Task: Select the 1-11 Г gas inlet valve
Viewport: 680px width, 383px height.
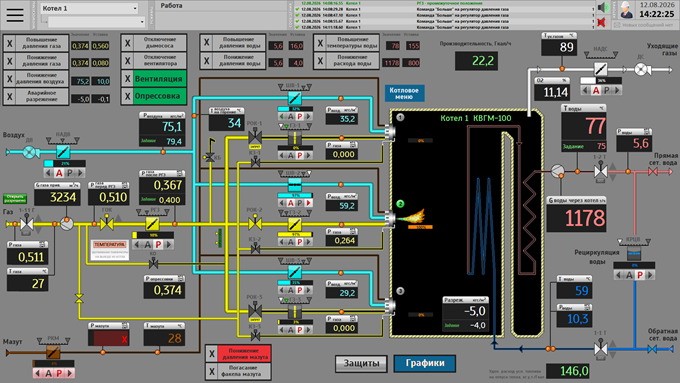Action: point(27,224)
